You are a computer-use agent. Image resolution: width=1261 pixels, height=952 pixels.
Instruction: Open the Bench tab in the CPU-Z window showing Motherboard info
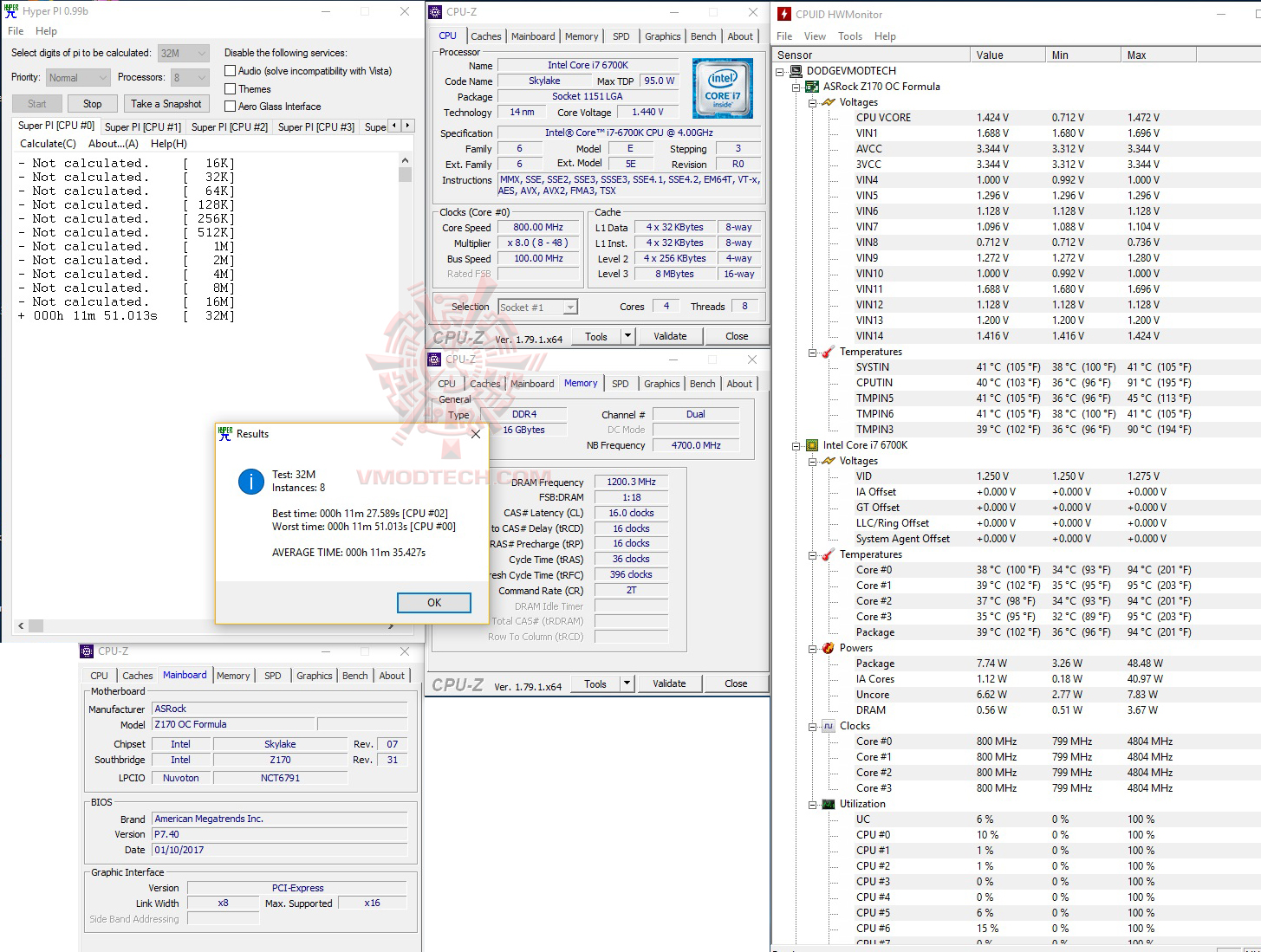pos(355,676)
